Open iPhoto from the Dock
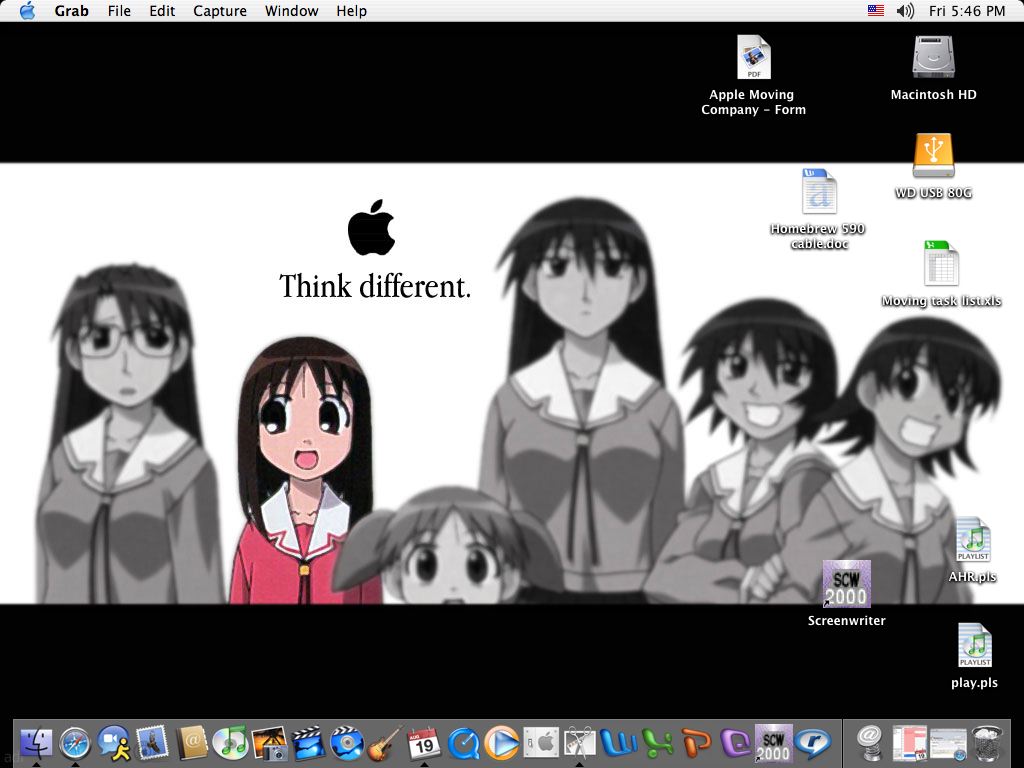This screenshot has height=768, width=1024. 269,743
